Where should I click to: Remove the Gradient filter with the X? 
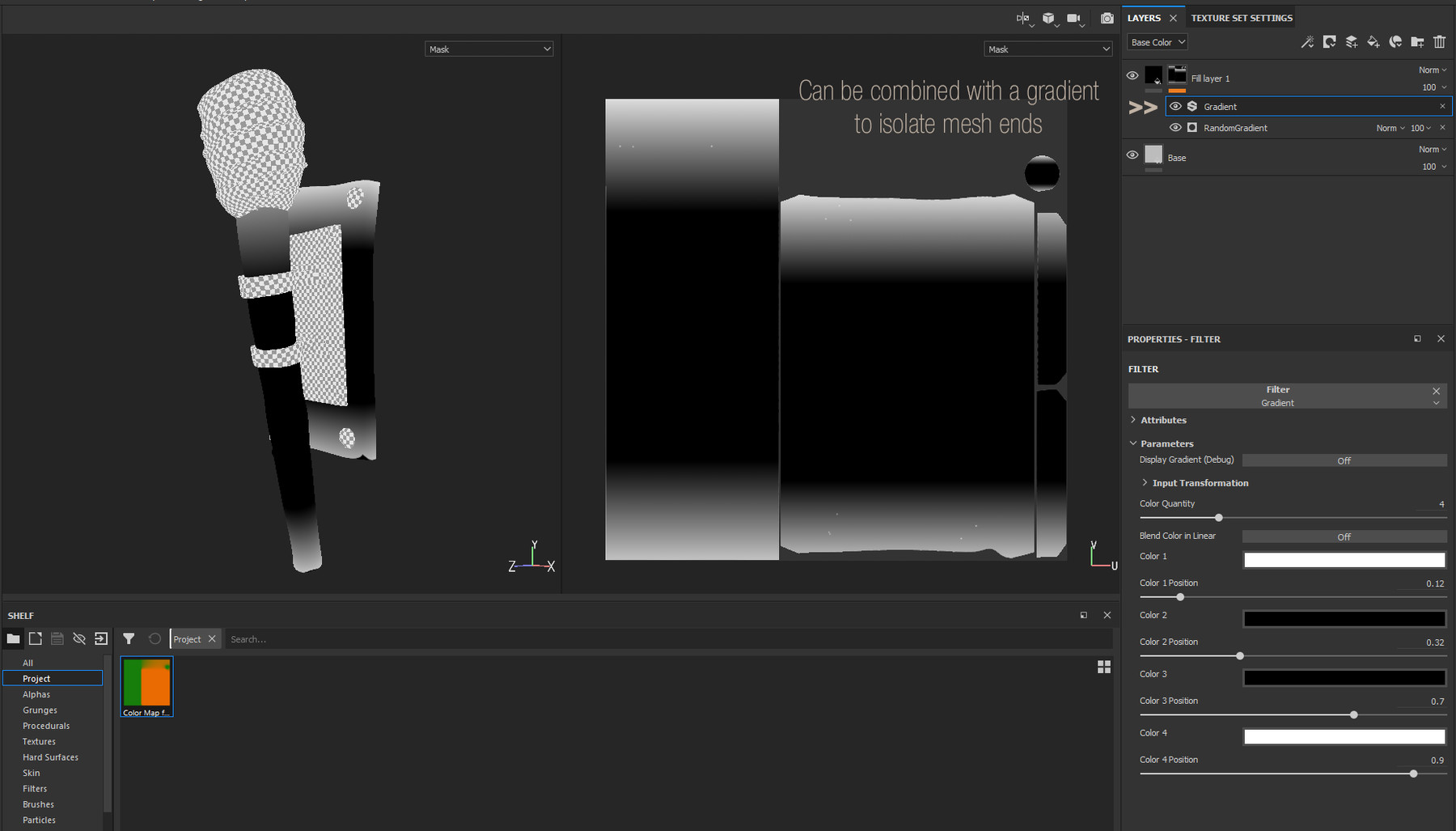pos(1437,390)
